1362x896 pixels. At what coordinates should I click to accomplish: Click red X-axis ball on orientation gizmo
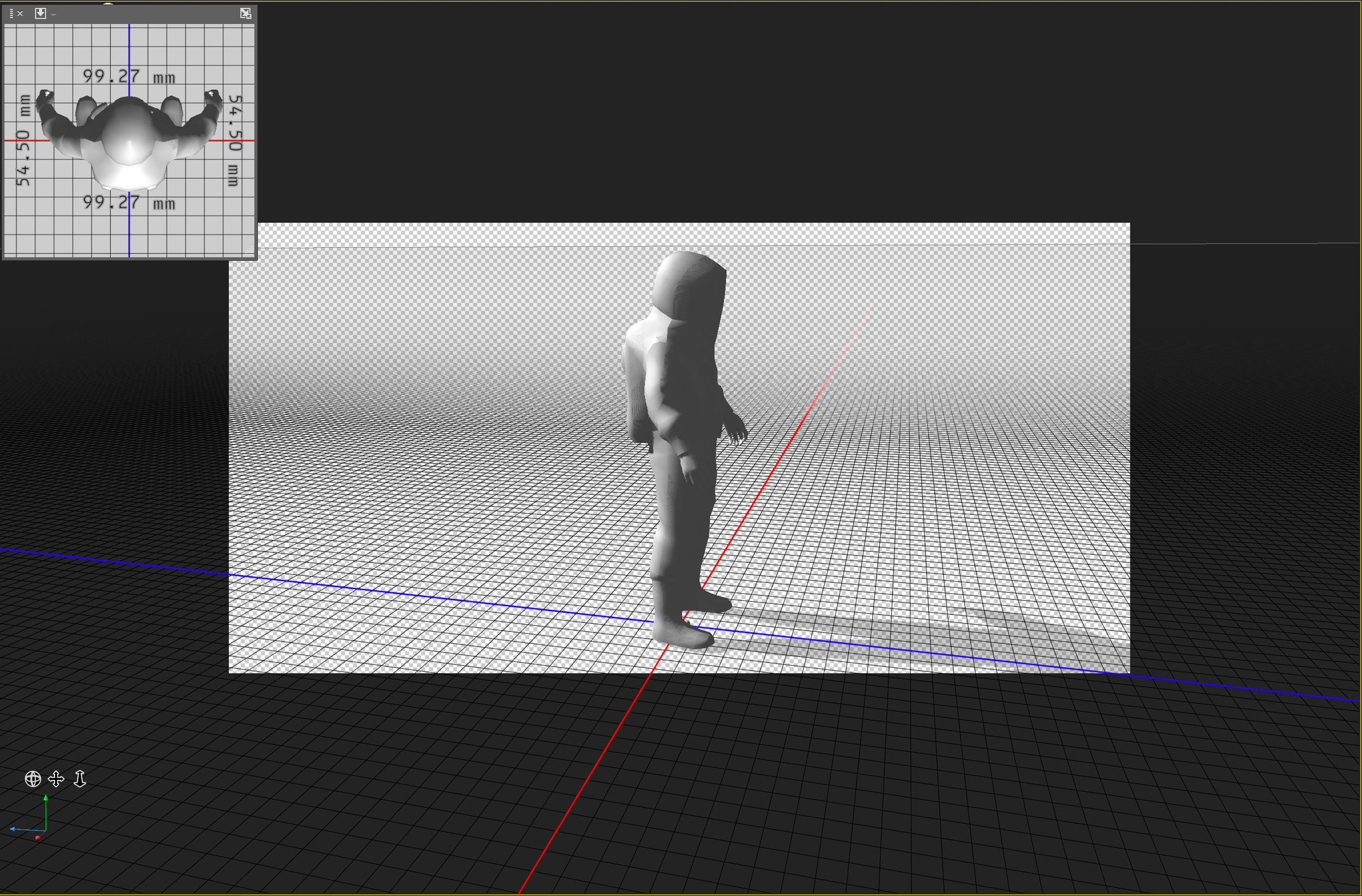(38, 838)
